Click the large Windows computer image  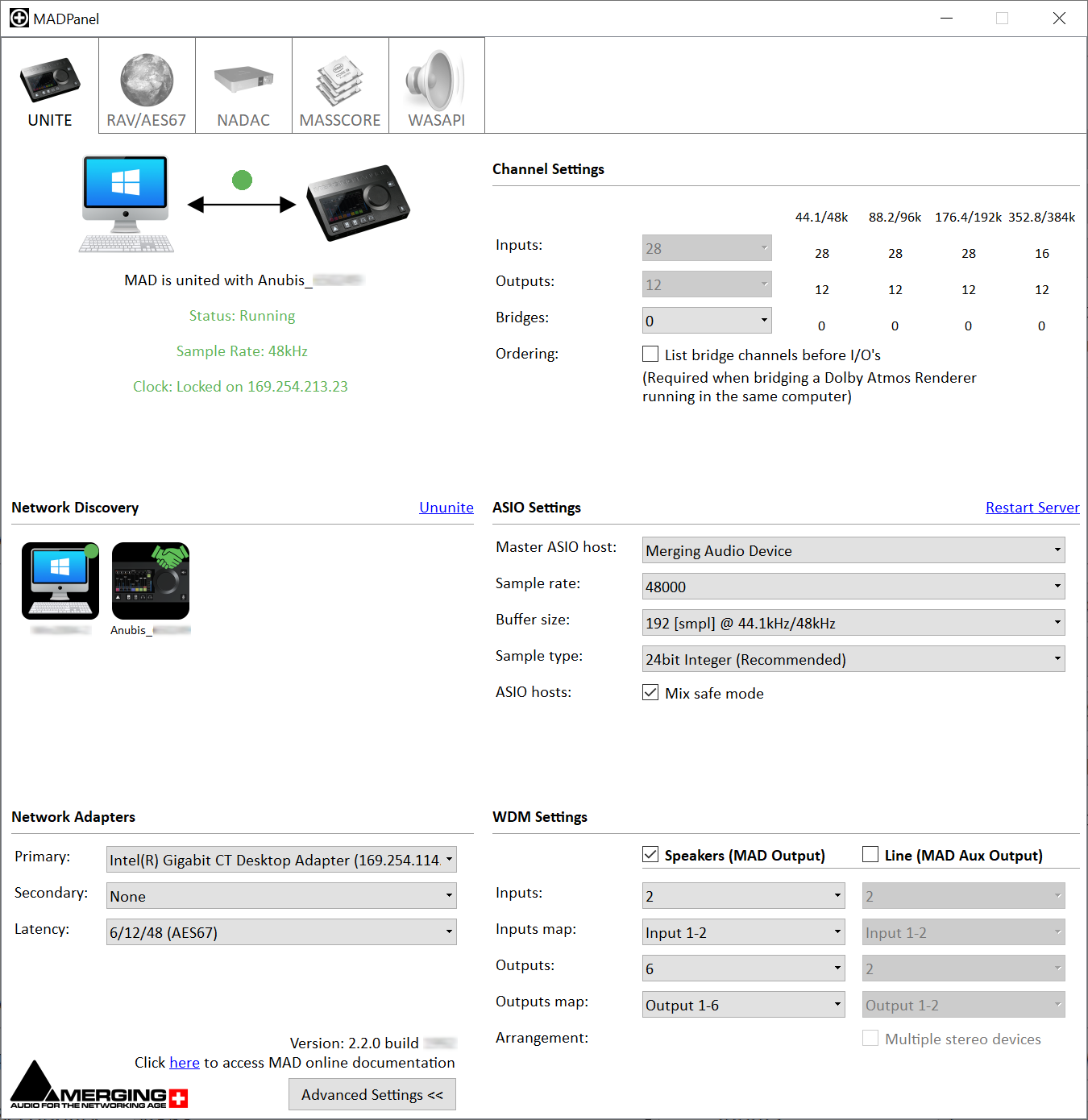[x=127, y=204]
